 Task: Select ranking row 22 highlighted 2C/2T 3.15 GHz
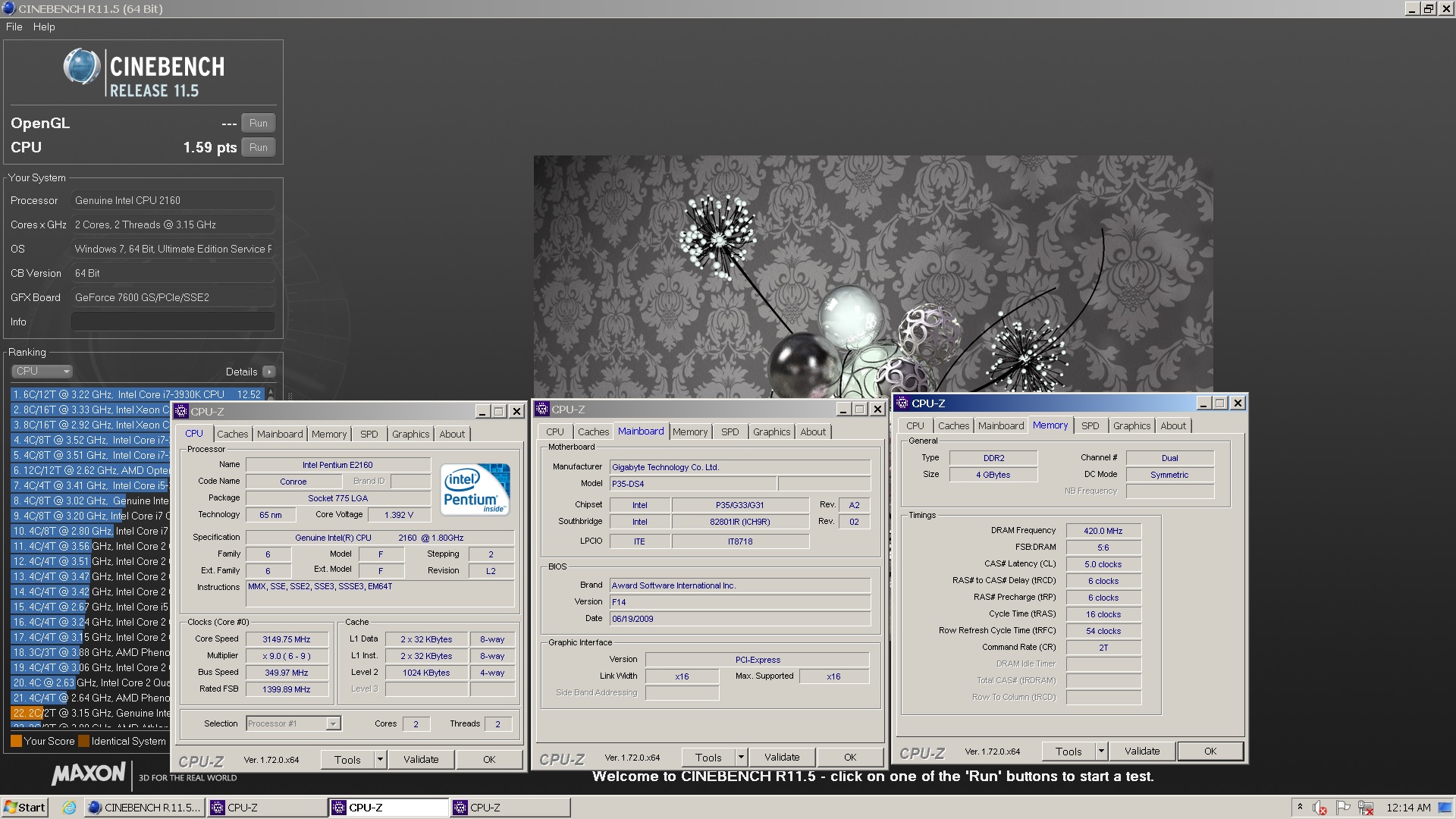point(90,713)
